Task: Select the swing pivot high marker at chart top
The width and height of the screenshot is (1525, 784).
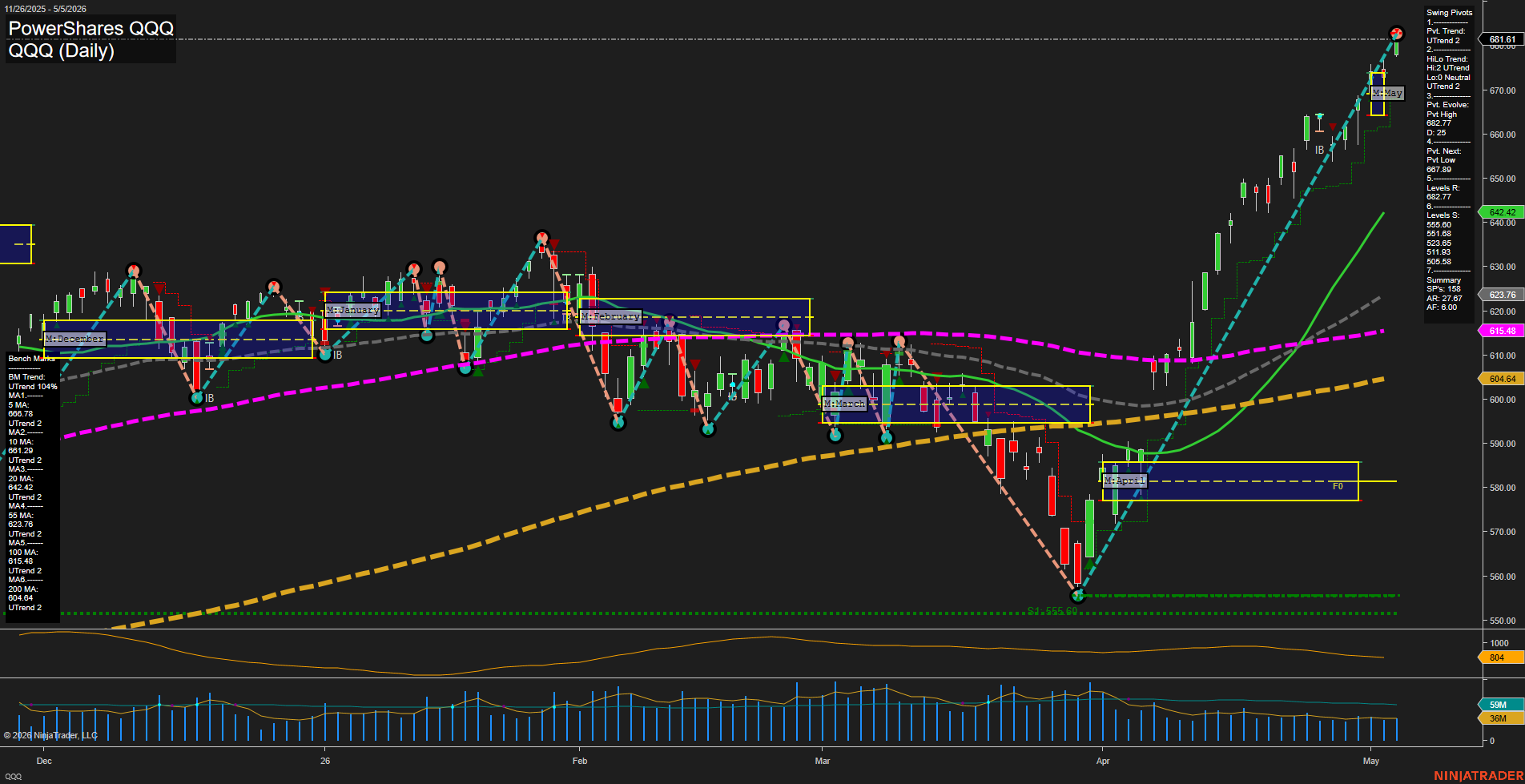Action: pos(1396,34)
